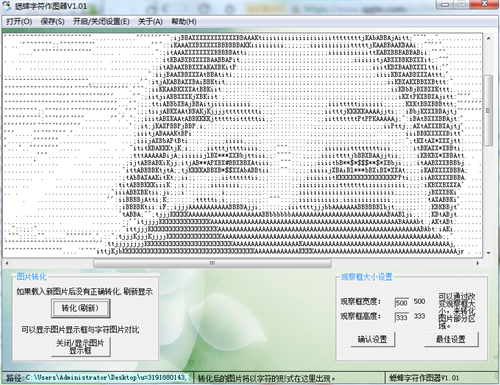
Task: Click the 500 value beside the width field
Action: [419, 301]
